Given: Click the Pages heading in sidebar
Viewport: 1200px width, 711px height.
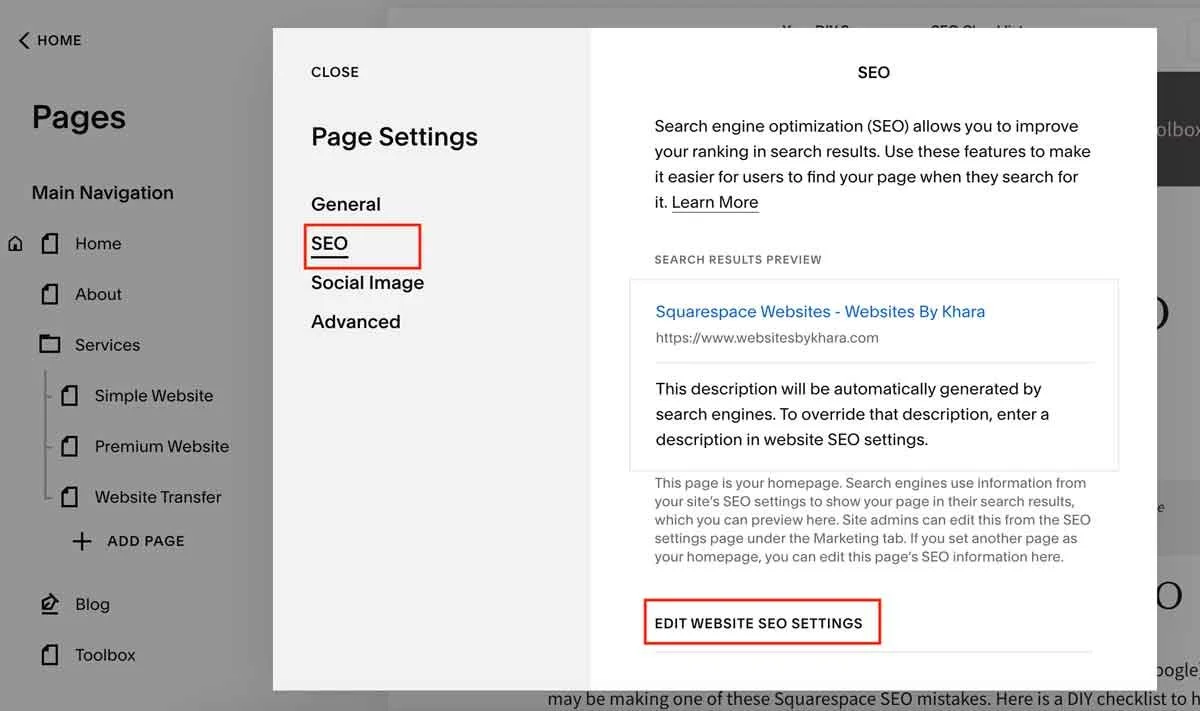Looking at the screenshot, I should pos(79,118).
